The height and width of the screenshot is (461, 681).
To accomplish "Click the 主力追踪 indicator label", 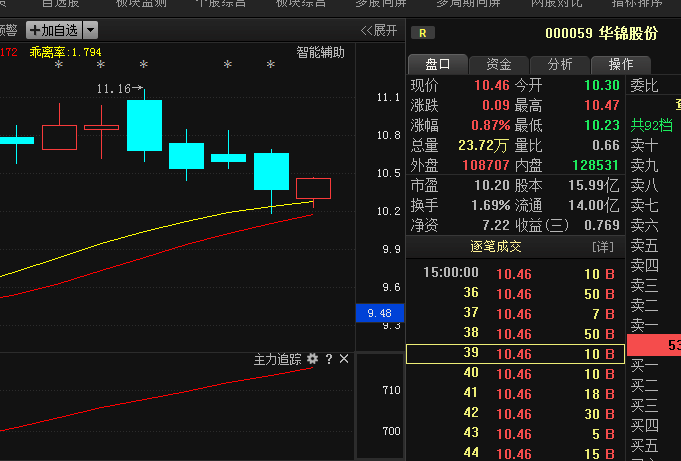I will [278, 359].
